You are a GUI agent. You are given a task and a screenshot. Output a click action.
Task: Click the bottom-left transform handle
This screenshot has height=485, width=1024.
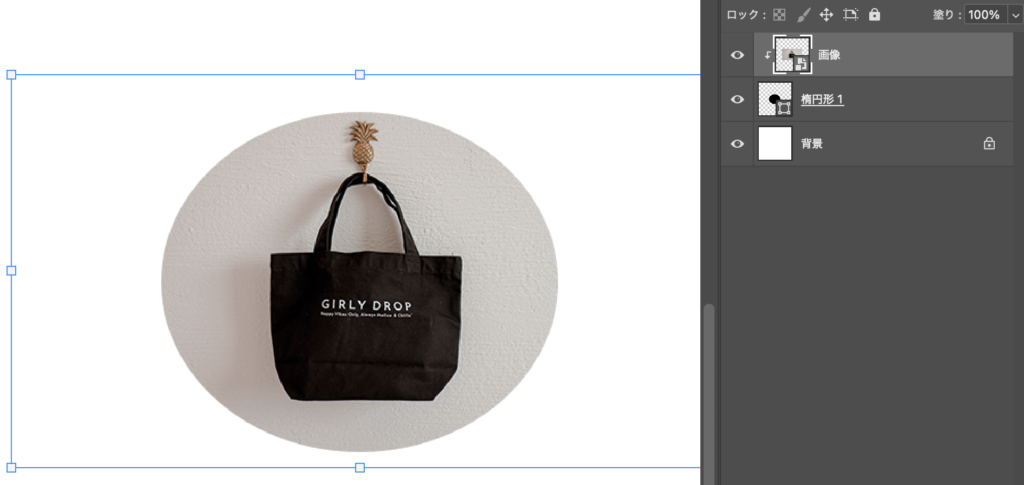click(x=11, y=467)
